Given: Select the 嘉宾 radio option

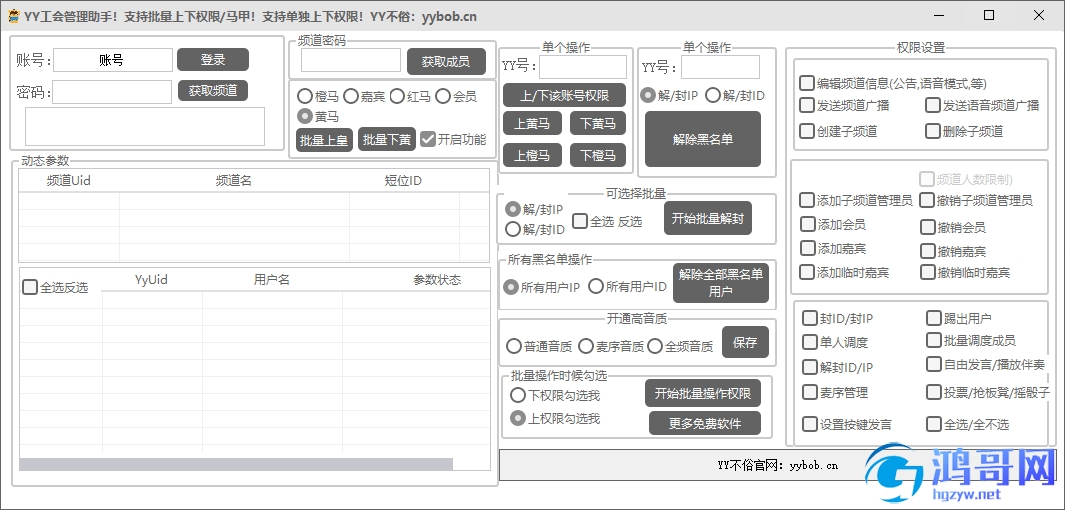Looking at the screenshot, I should (x=350, y=96).
